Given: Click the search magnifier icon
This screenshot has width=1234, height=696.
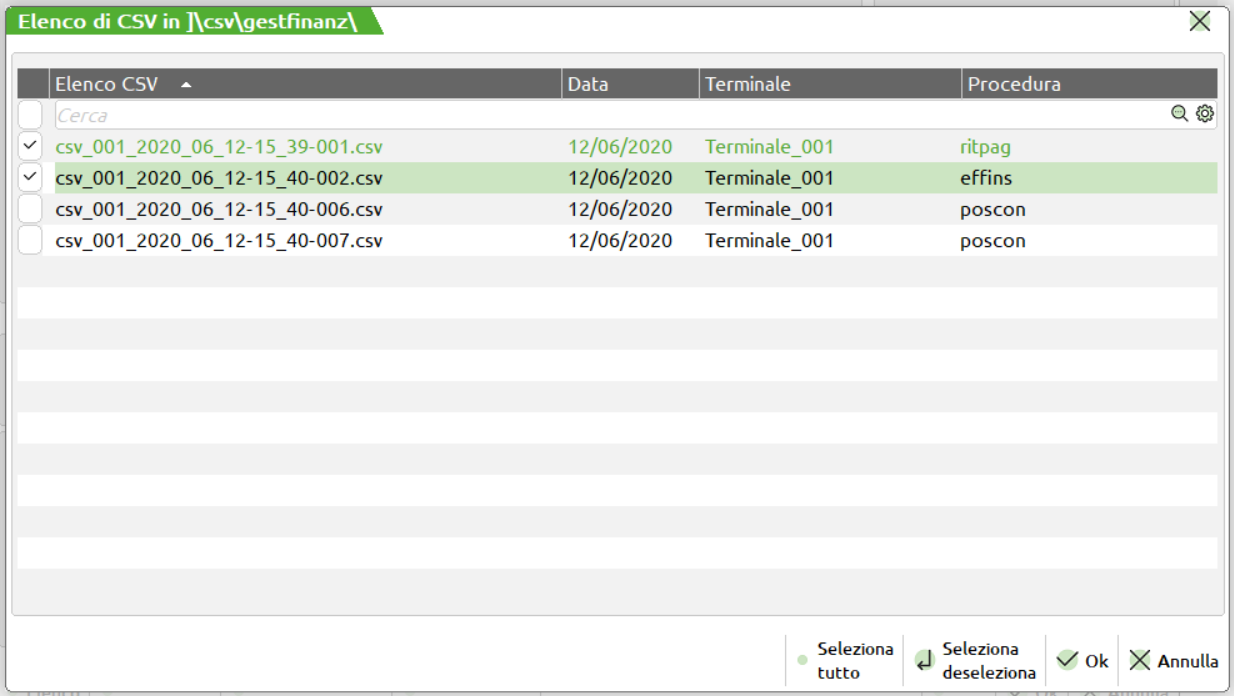Looking at the screenshot, I should (x=1179, y=114).
